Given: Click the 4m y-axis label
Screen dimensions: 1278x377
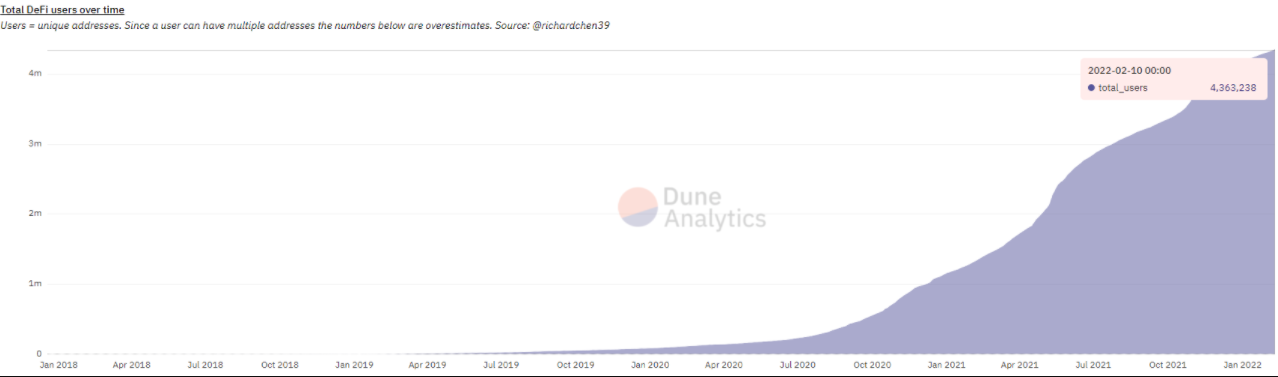Looking at the screenshot, I should pyautogui.click(x=34, y=74).
